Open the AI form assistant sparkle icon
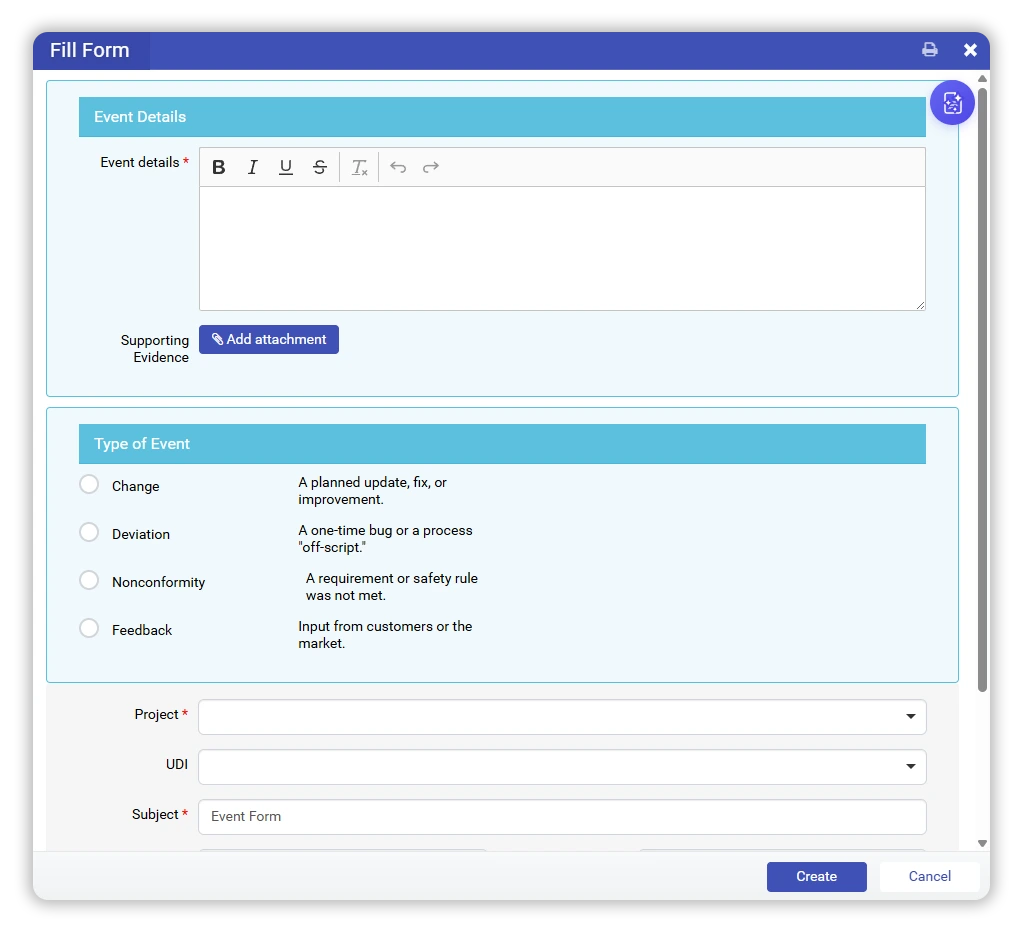This screenshot has height=932, width=1024. (x=951, y=102)
